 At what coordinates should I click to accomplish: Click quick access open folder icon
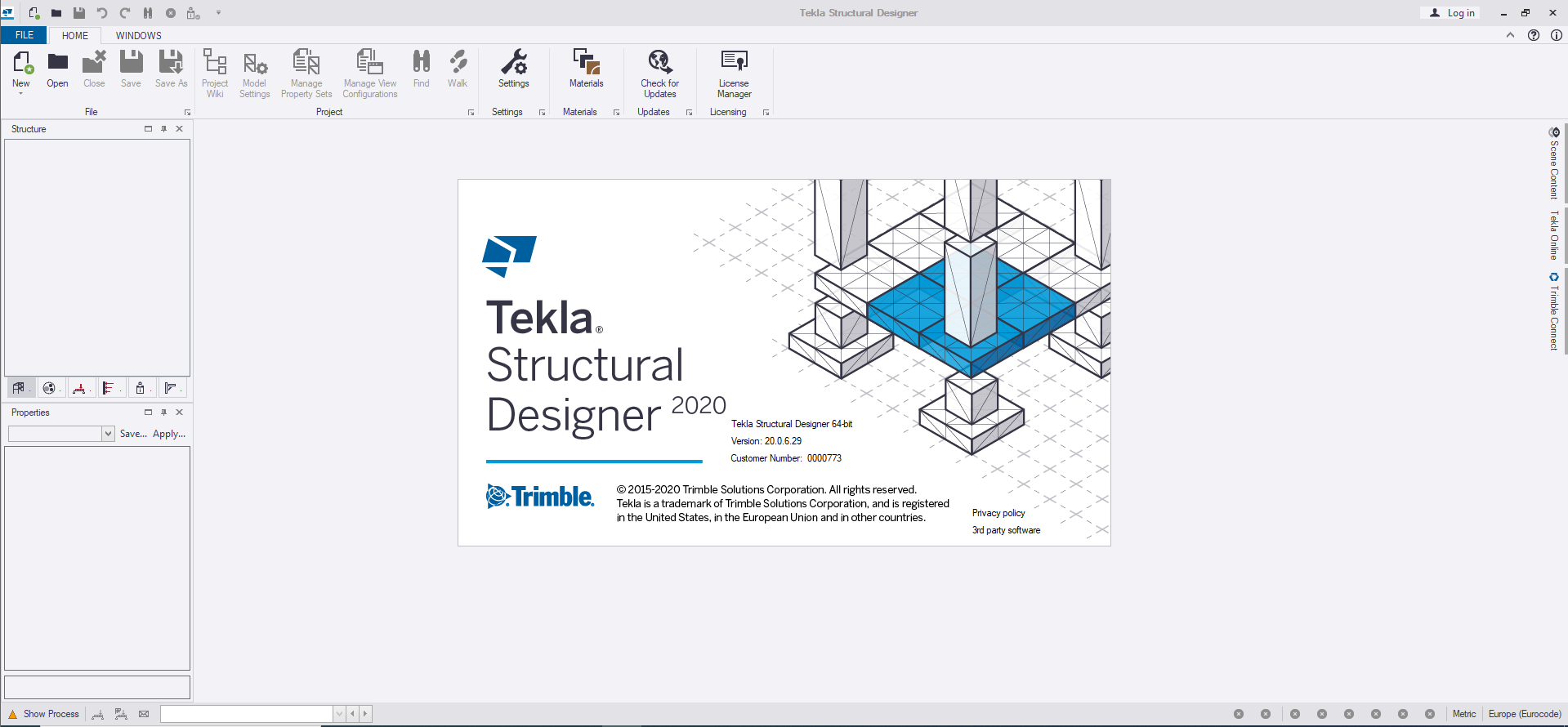click(56, 13)
